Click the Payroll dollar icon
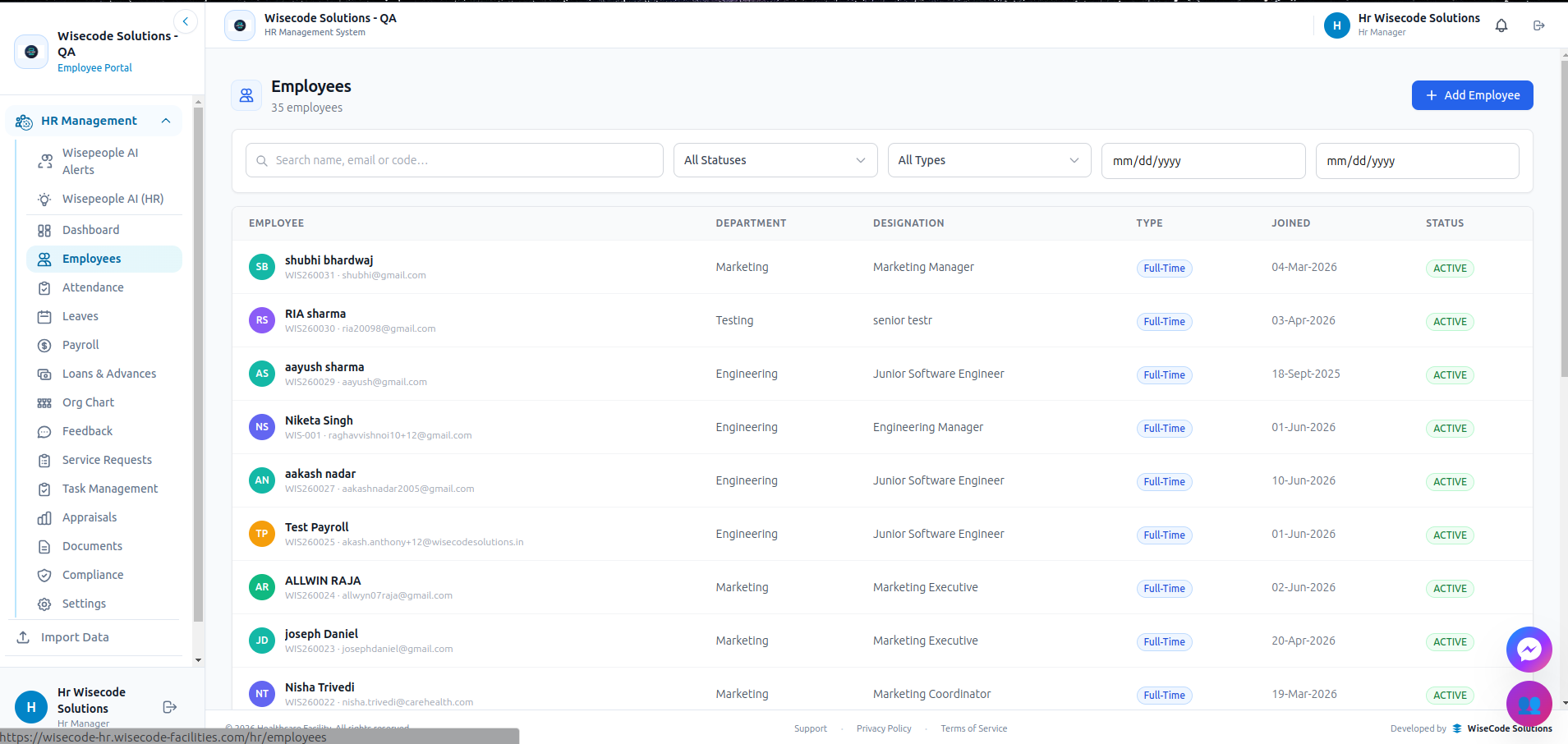Image resolution: width=1568 pixels, height=744 pixels. click(44, 346)
